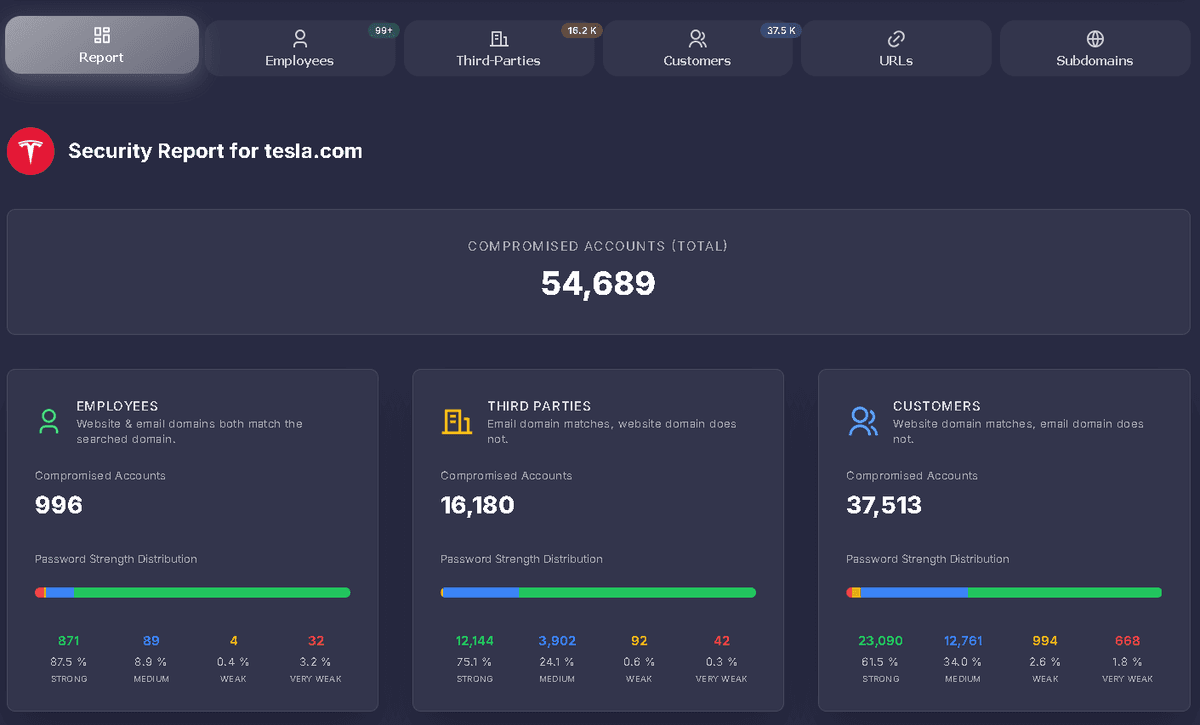Click the Third Parties count 16,180
1200x725 pixels.
pos(478,505)
